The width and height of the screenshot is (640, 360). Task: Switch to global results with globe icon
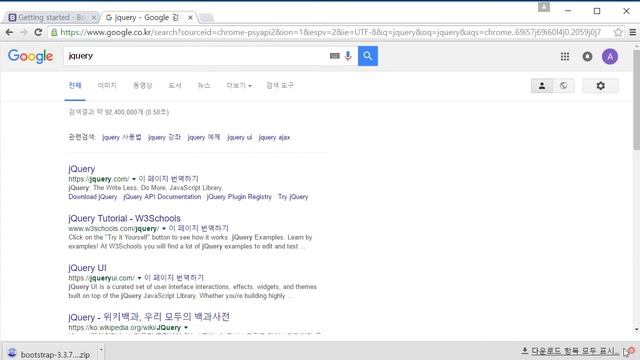(x=564, y=86)
